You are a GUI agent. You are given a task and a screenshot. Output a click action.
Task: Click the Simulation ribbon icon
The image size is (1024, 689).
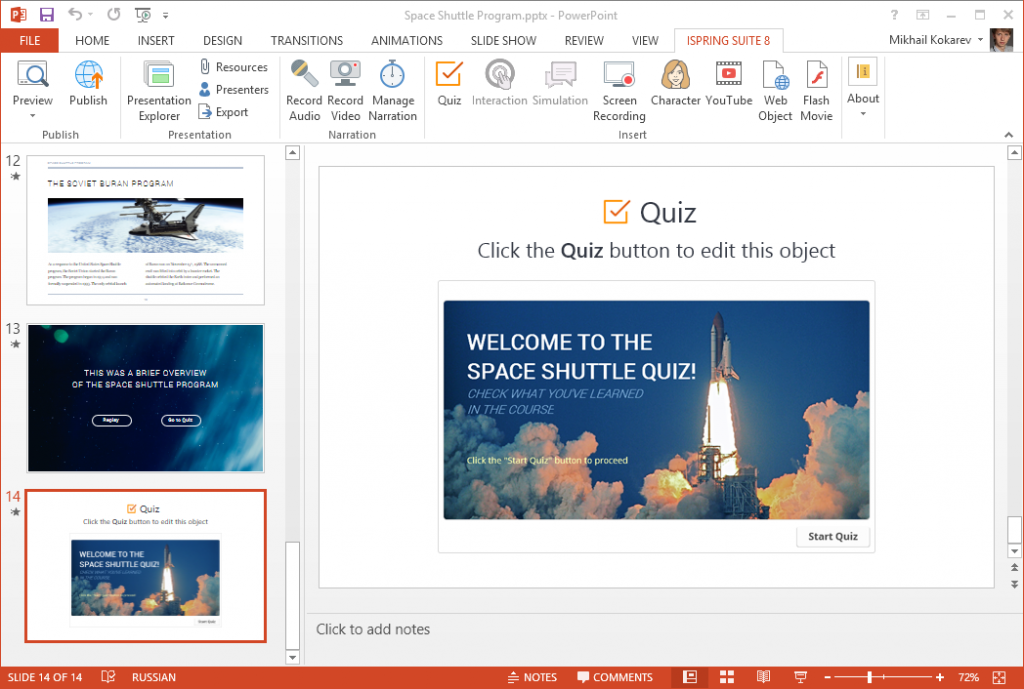560,74
